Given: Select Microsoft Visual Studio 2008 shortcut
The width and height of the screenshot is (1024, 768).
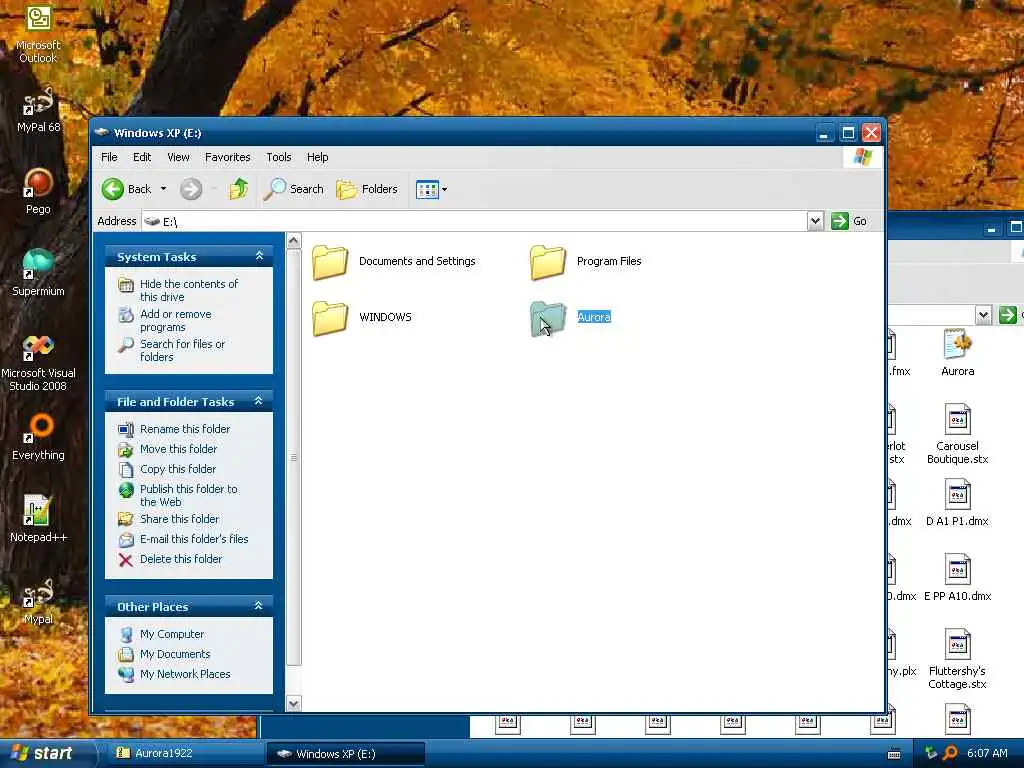Looking at the screenshot, I should pyautogui.click(x=38, y=362).
